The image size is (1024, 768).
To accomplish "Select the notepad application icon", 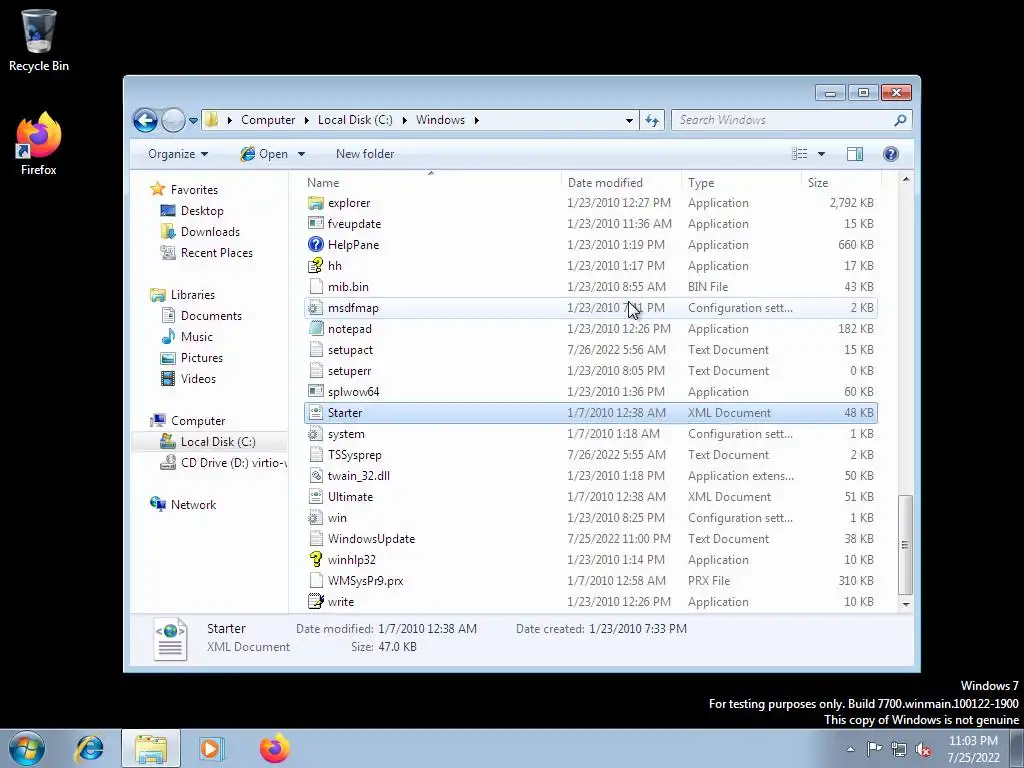I will point(315,328).
